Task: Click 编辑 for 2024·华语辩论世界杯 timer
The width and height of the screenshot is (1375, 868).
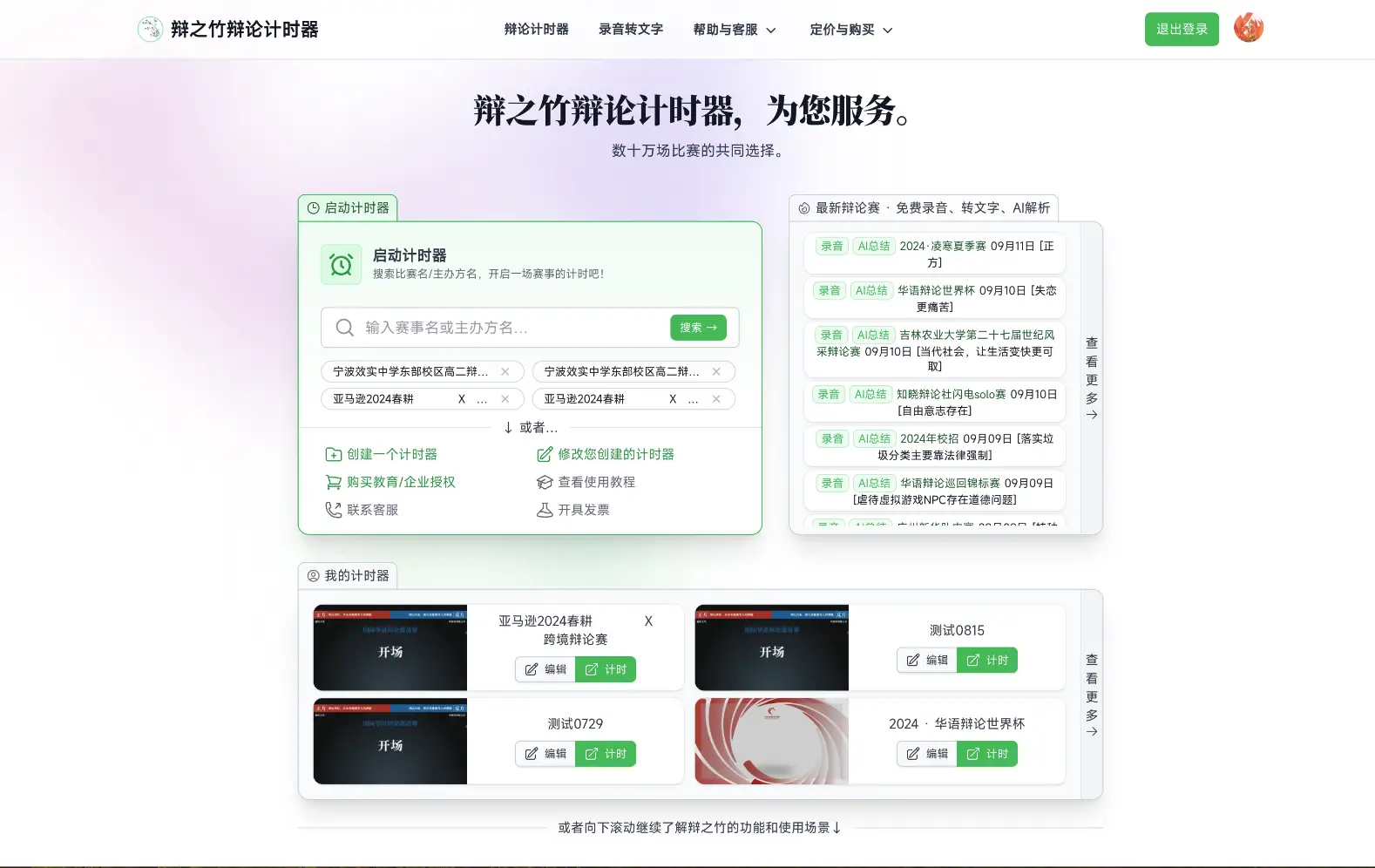Action: (x=927, y=754)
